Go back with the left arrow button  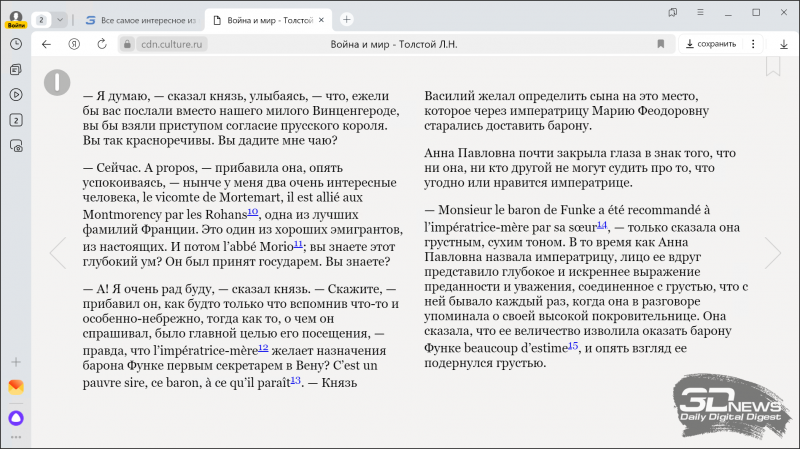point(46,44)
